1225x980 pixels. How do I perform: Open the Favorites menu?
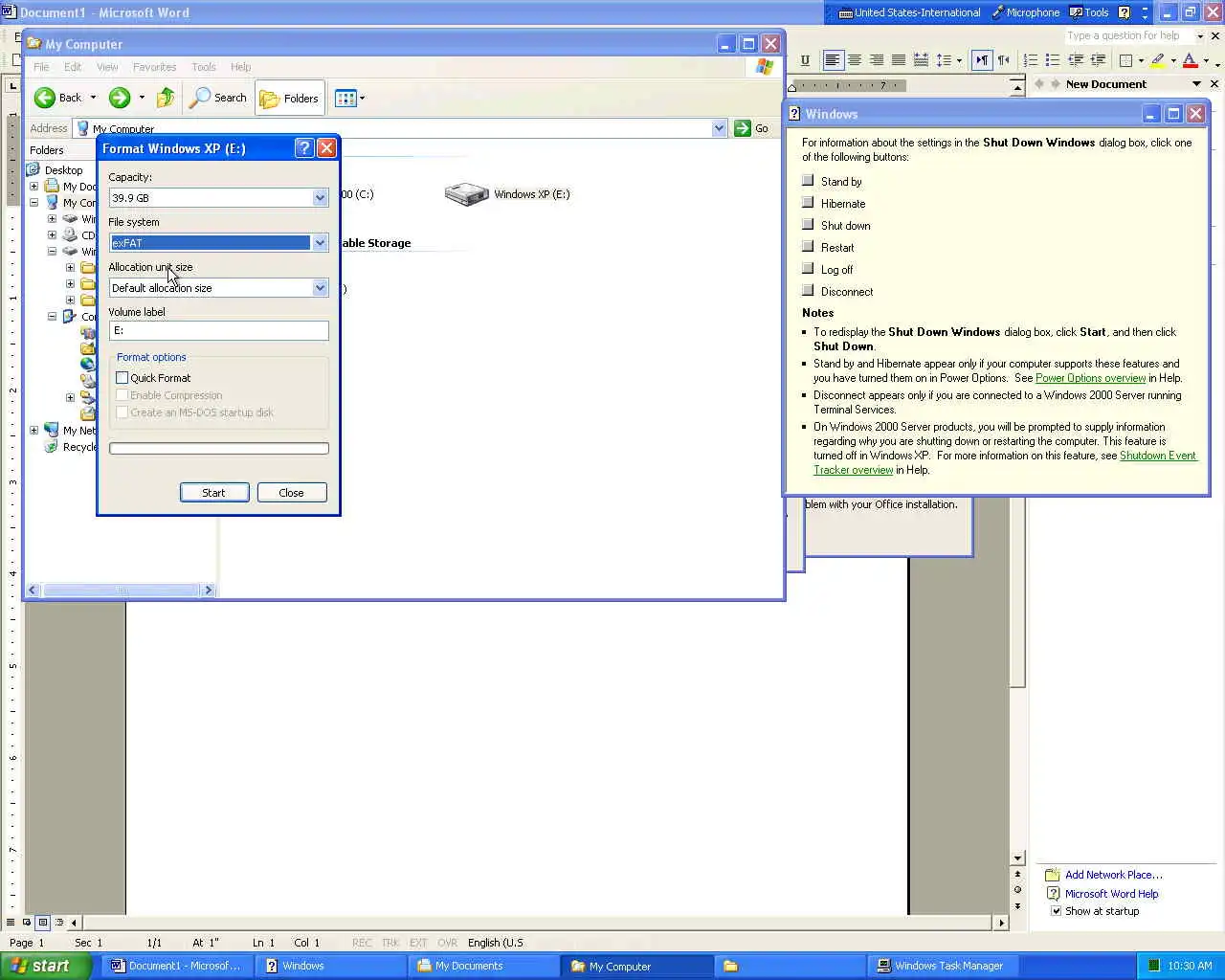[x=155, y=67]
